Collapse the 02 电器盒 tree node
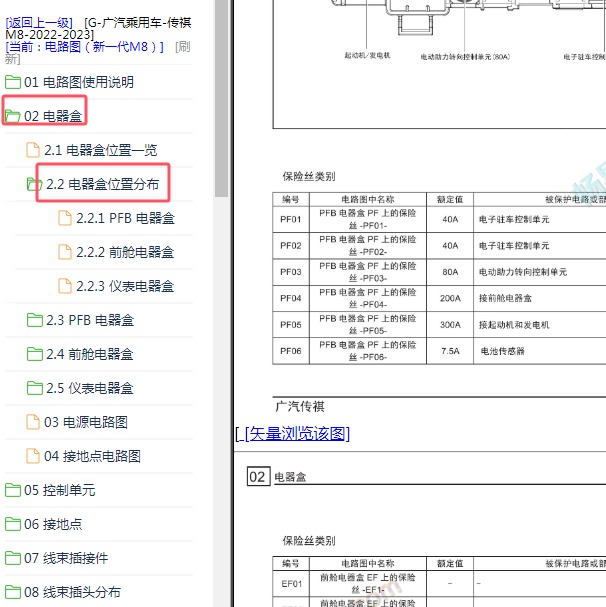606x607 pixels. point(53,116)
